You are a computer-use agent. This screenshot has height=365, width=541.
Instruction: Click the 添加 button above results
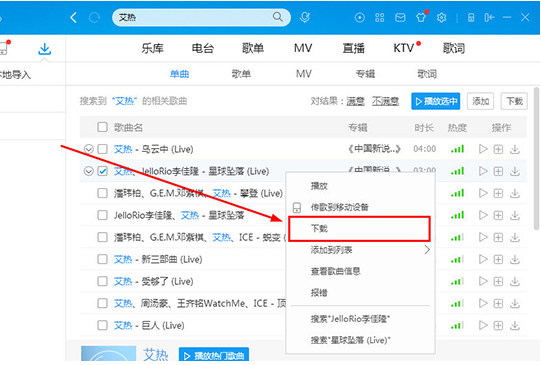[x=480, y=101]
